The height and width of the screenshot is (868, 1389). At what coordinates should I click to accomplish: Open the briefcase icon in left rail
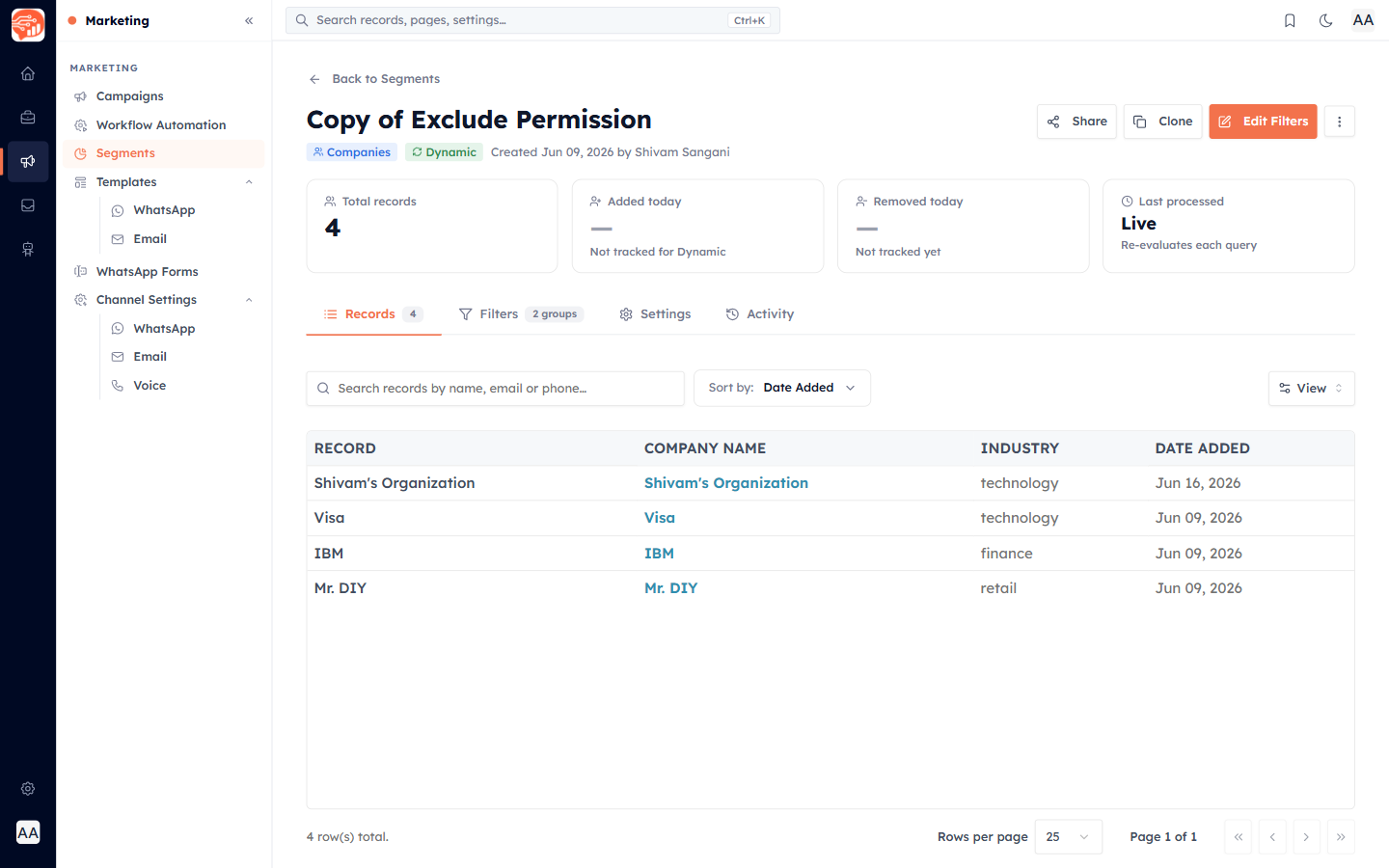(28, 118)
